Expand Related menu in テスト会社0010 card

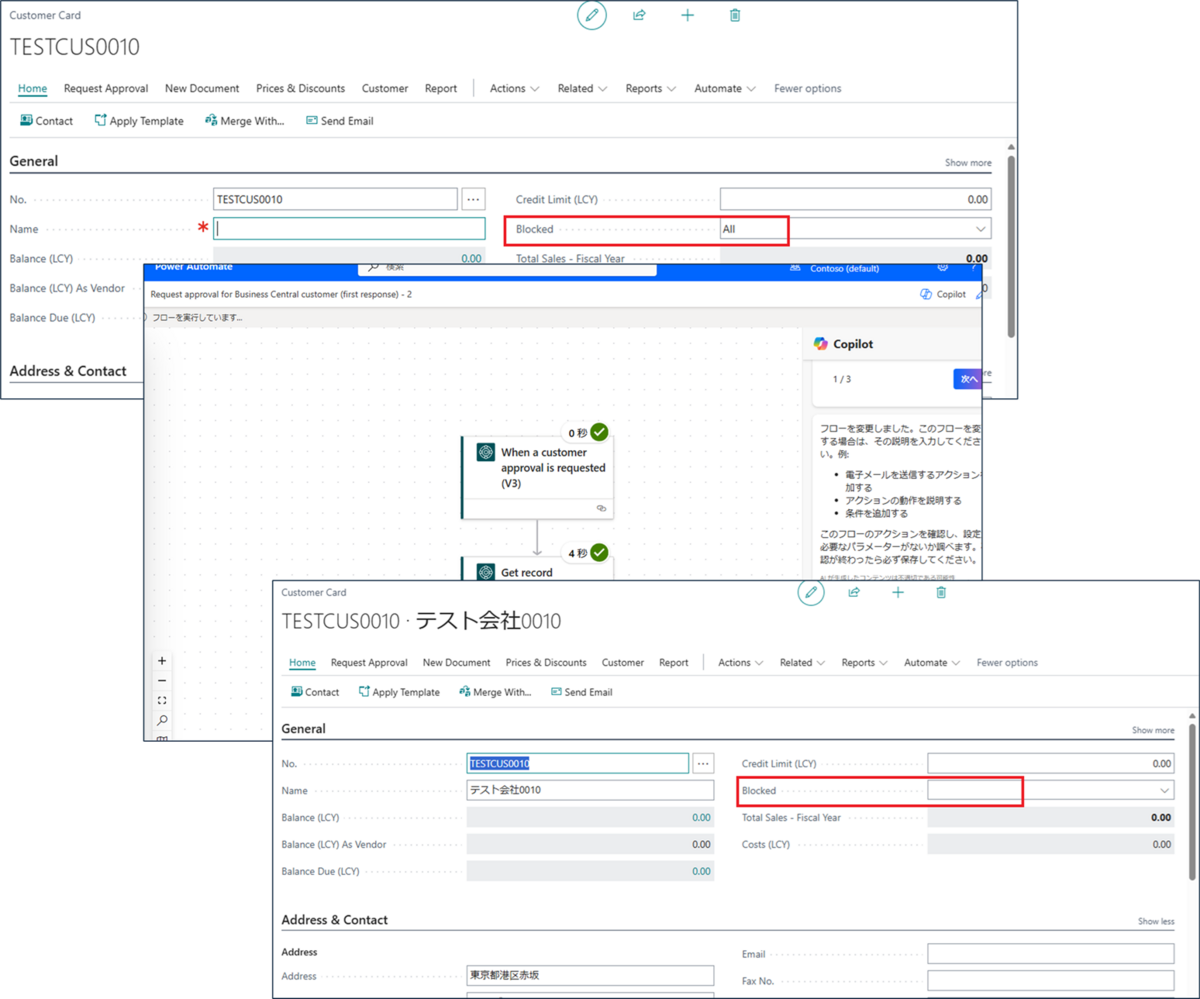pyautogui.click(x=802, y=662)
